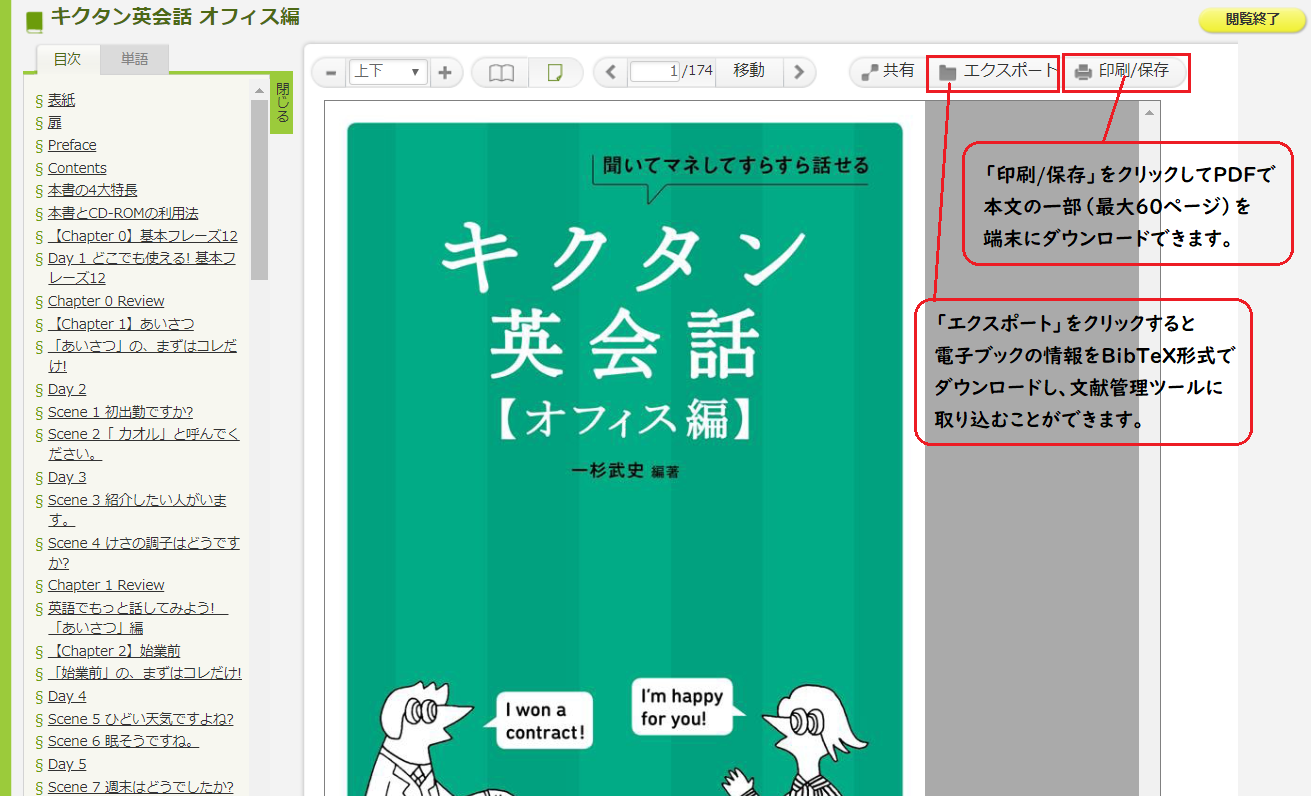
Task: Open the 上下 layout dropdown
Action: click(x=388, y=72)
